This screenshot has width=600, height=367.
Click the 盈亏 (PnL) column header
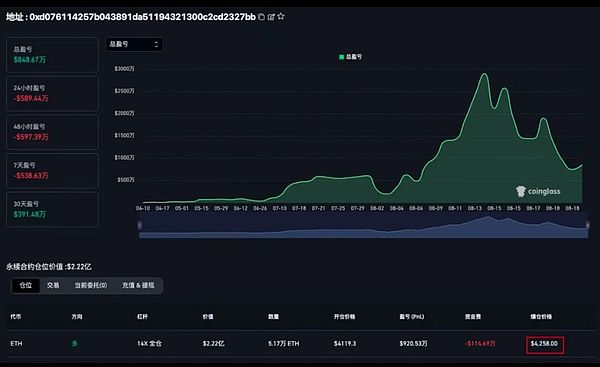[x=412, y=316]
